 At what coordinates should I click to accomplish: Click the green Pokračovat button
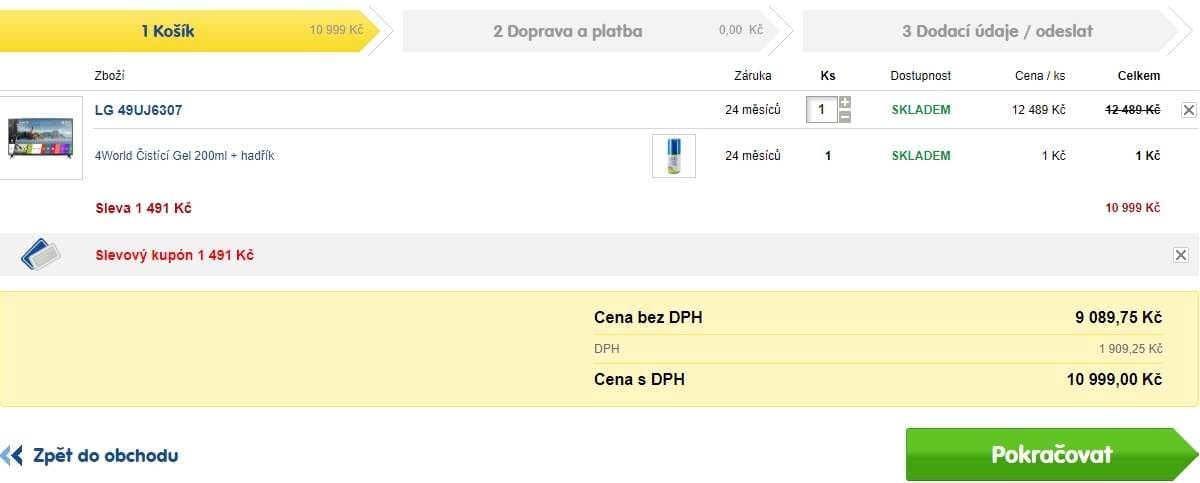pyautogui.click(x=1051, y=454)
